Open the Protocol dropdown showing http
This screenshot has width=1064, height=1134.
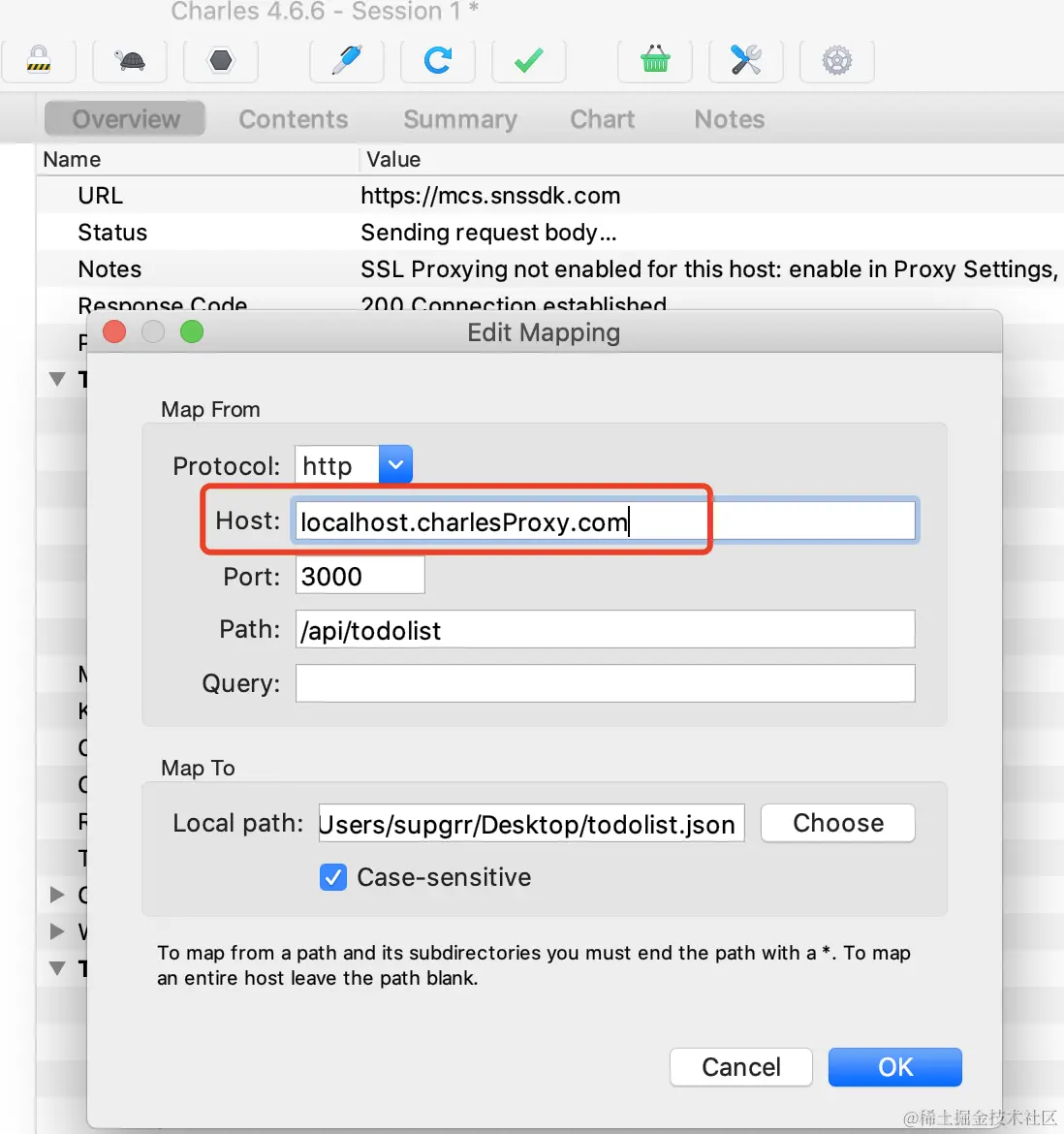(354, 465)
